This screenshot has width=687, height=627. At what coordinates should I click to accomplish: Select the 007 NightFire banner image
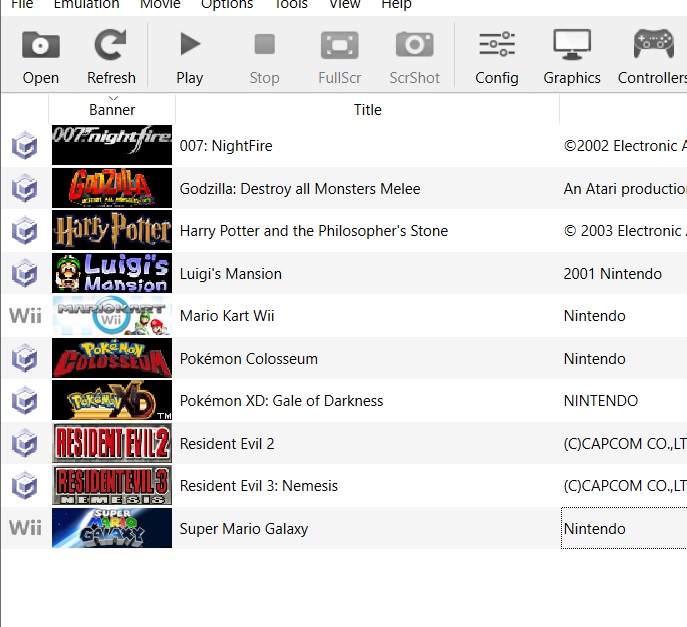112,145
